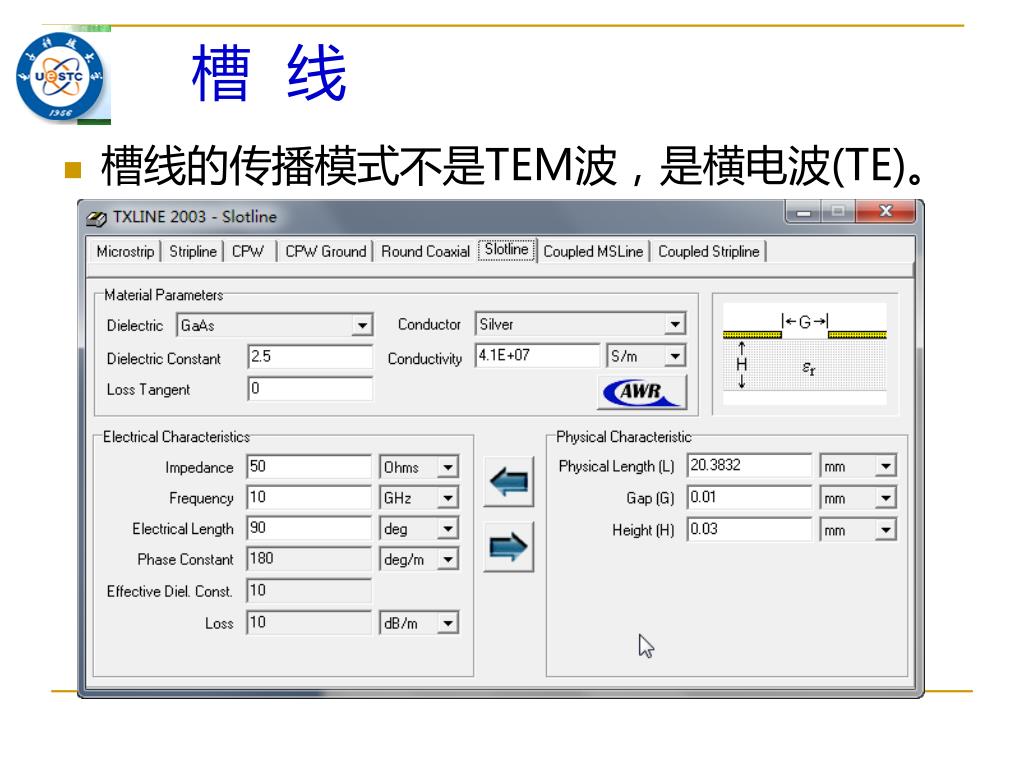This screenshot has height=768, width=1024.
Task: Open the Electrical Length deg unit dropdown
Action: pos(447,528)
